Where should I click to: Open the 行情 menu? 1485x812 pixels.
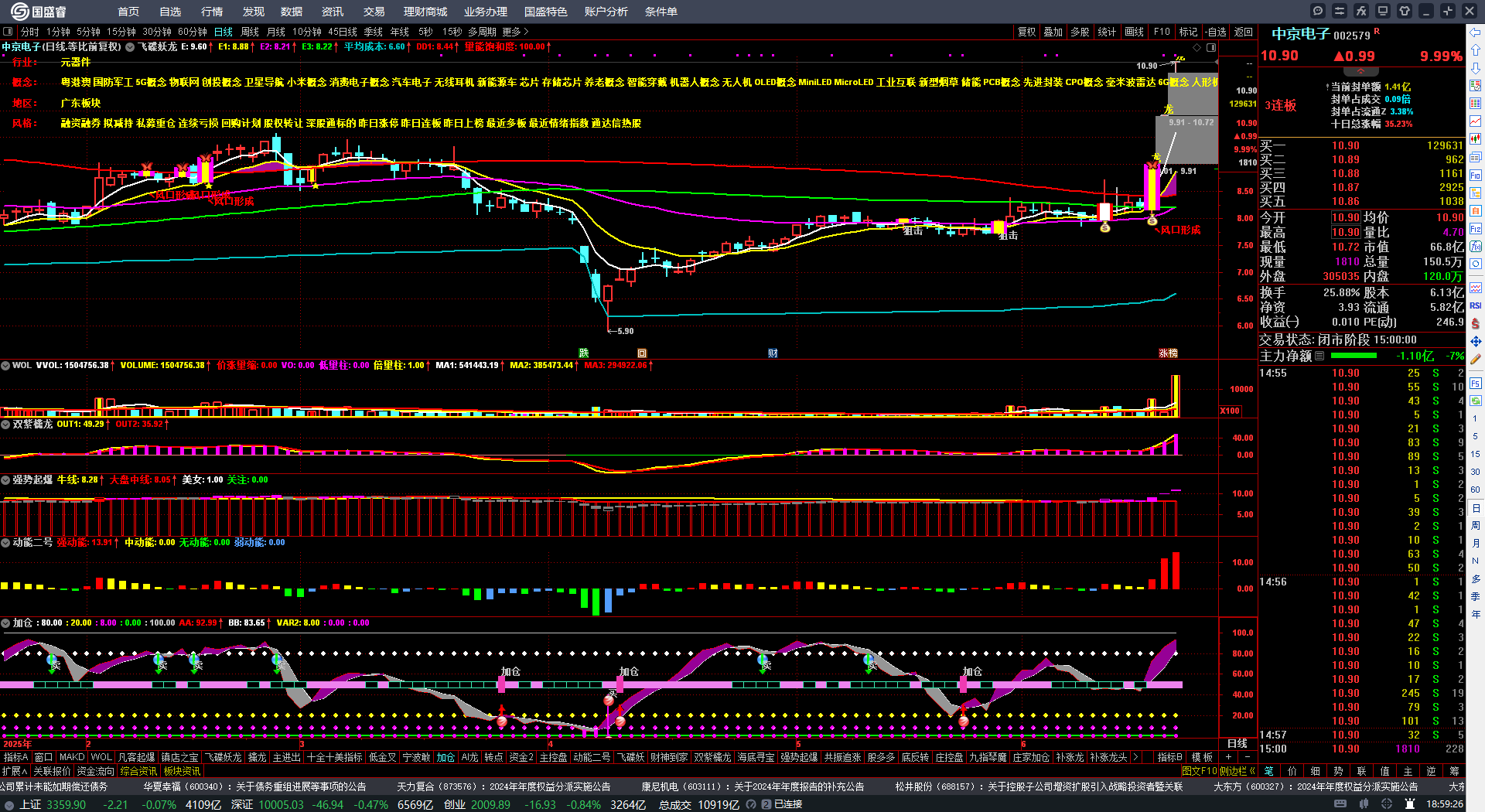[x=212, y=12]
